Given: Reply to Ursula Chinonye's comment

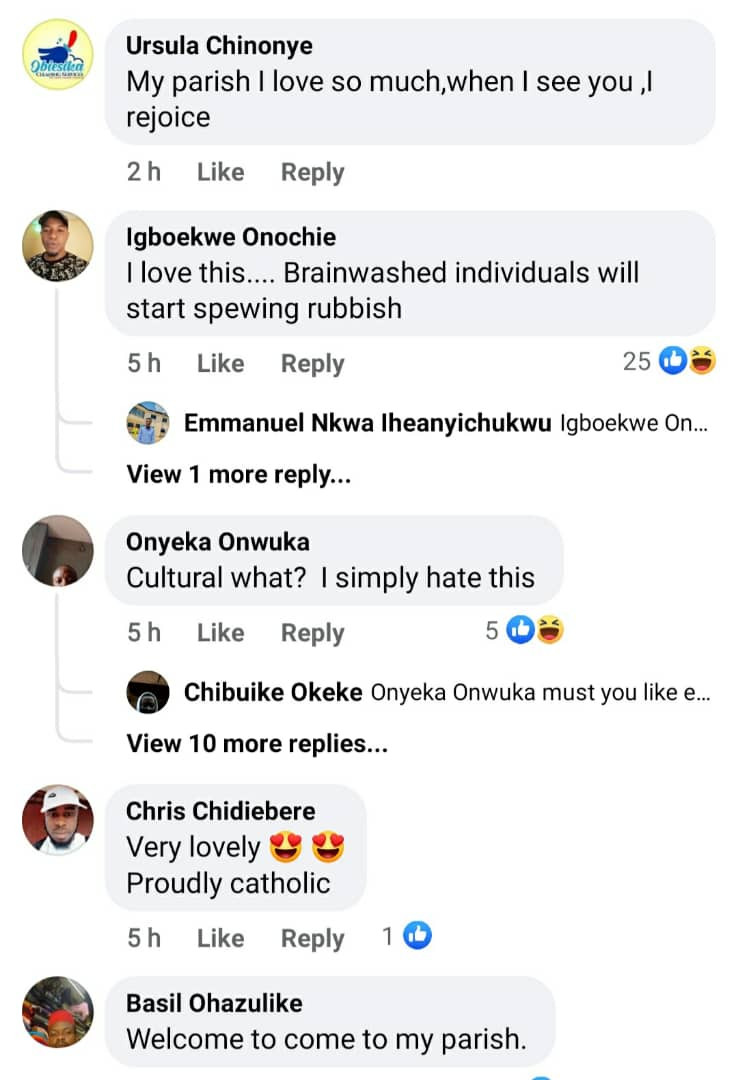Looking at the screenshot, I should (x=312, y=172).
